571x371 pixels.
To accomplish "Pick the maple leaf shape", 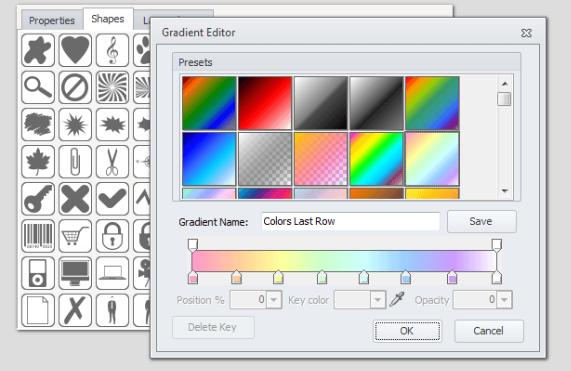I will 38,161.
